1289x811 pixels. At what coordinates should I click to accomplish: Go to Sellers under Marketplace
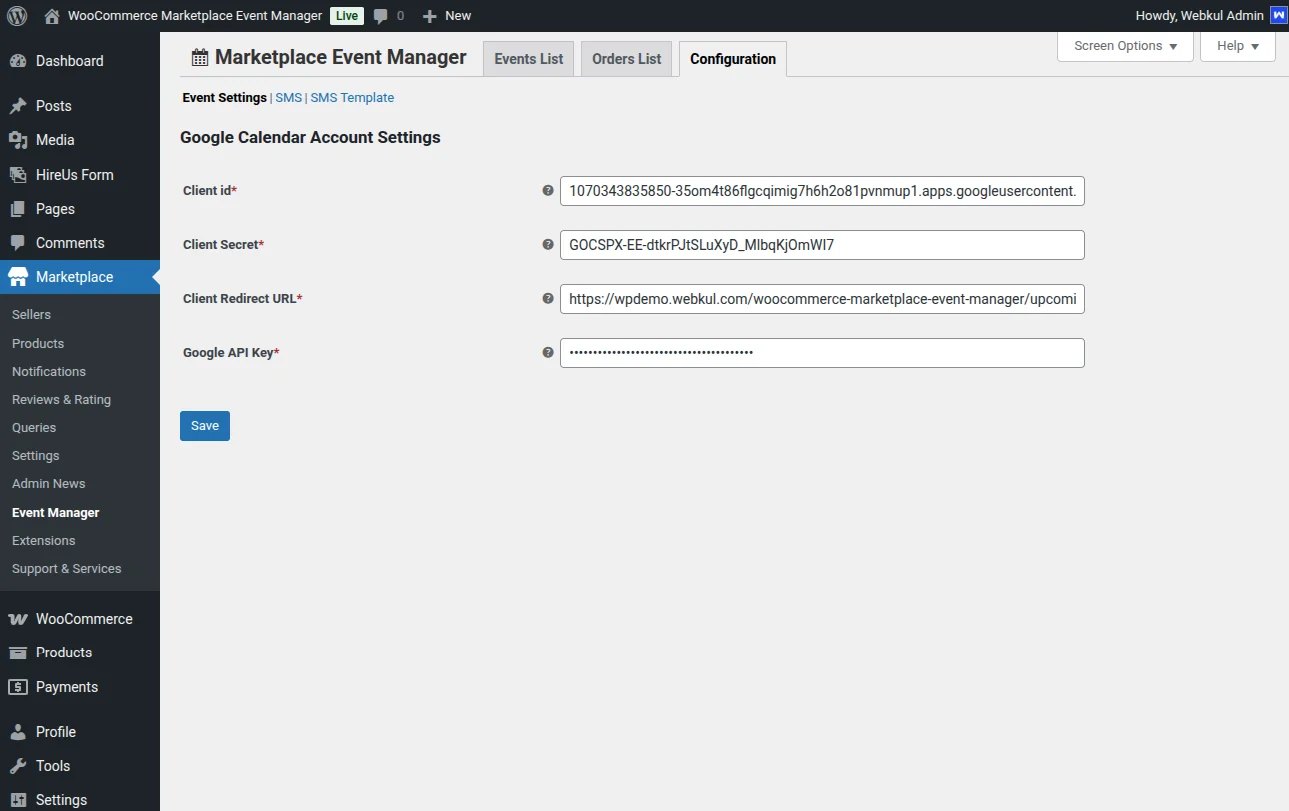pyautogui.click(x=31, y=314)
